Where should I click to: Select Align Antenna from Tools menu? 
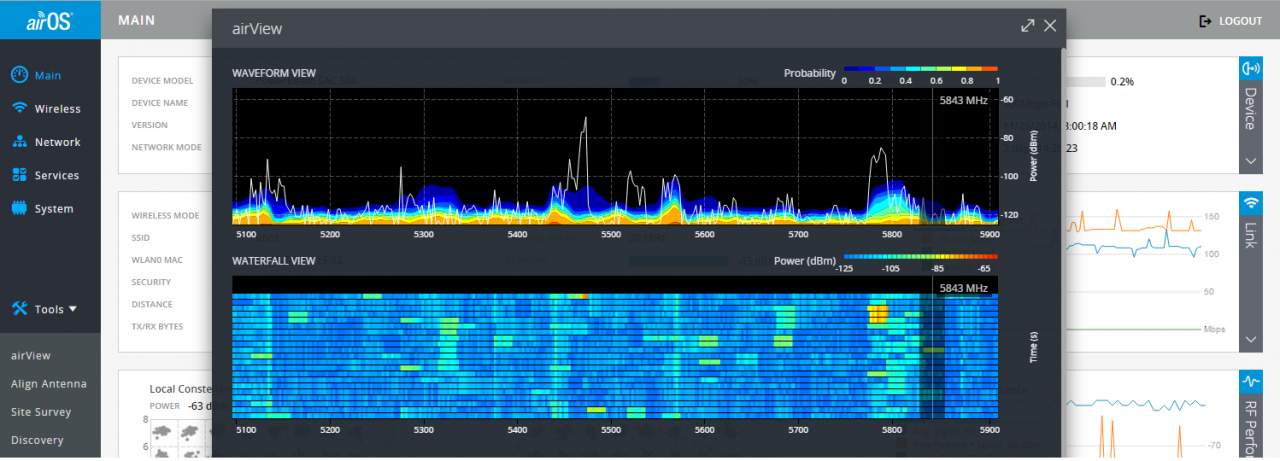(x=49, y=384)
